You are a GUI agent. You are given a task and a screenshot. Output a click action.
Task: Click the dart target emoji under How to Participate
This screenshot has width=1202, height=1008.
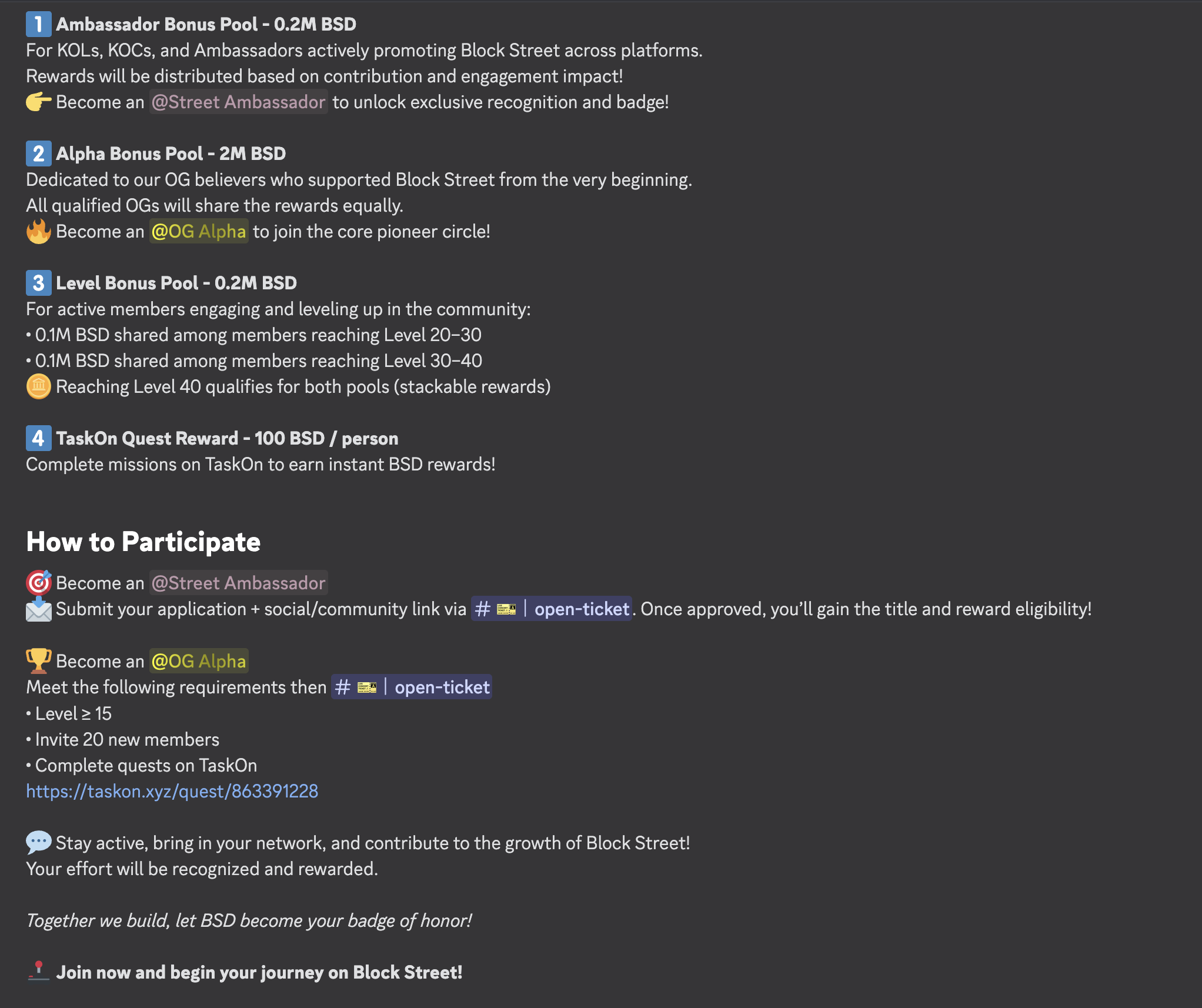click(38, 583)
